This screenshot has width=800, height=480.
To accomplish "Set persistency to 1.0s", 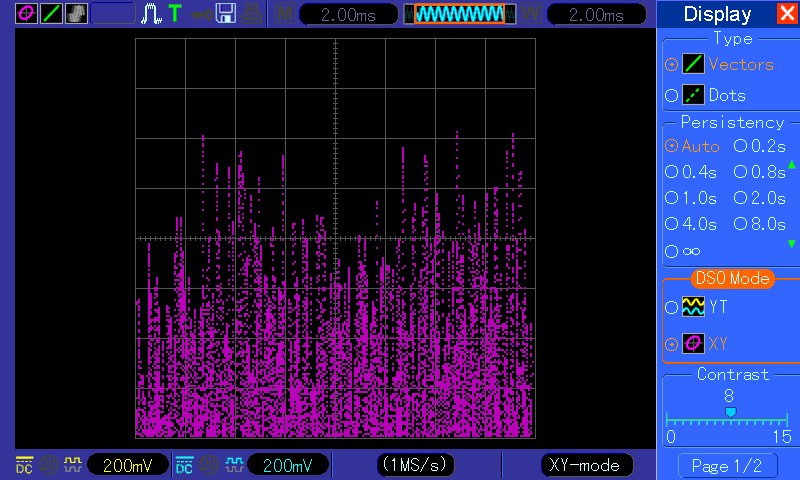I will pyautogui.click(x=671, y=198).
